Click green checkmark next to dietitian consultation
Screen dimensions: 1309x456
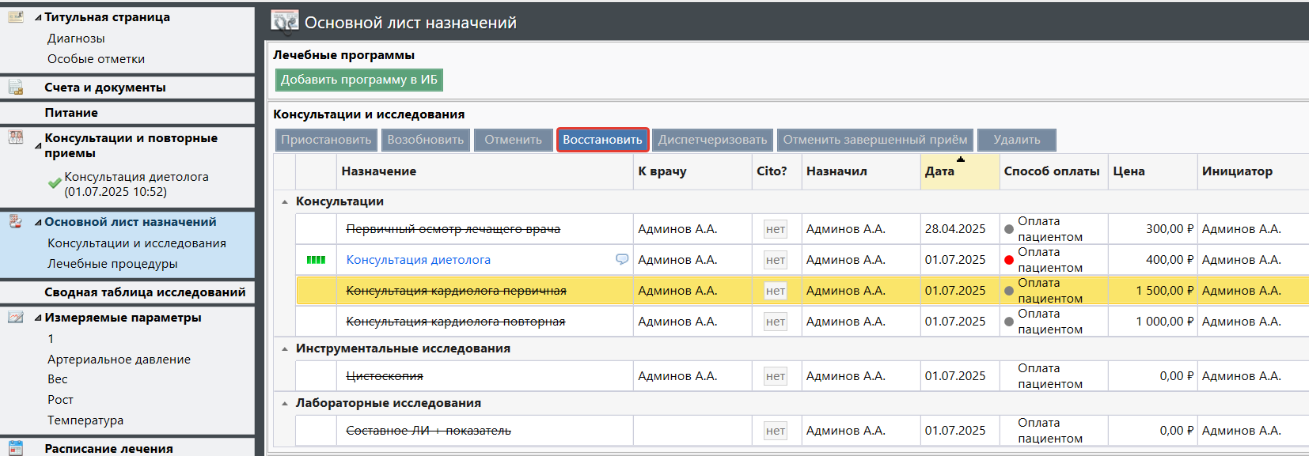[54, 184]
